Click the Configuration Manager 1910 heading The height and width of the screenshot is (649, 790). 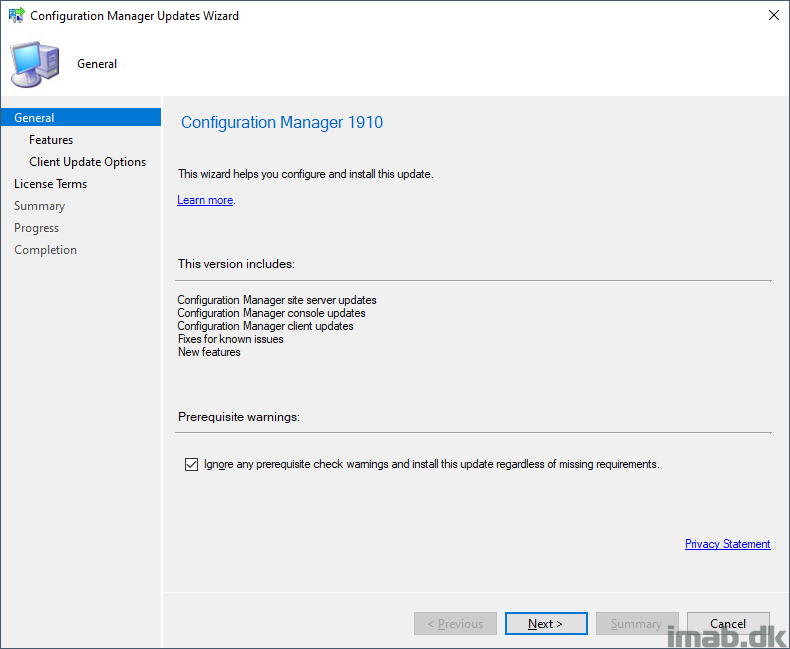tap(282, 122)
